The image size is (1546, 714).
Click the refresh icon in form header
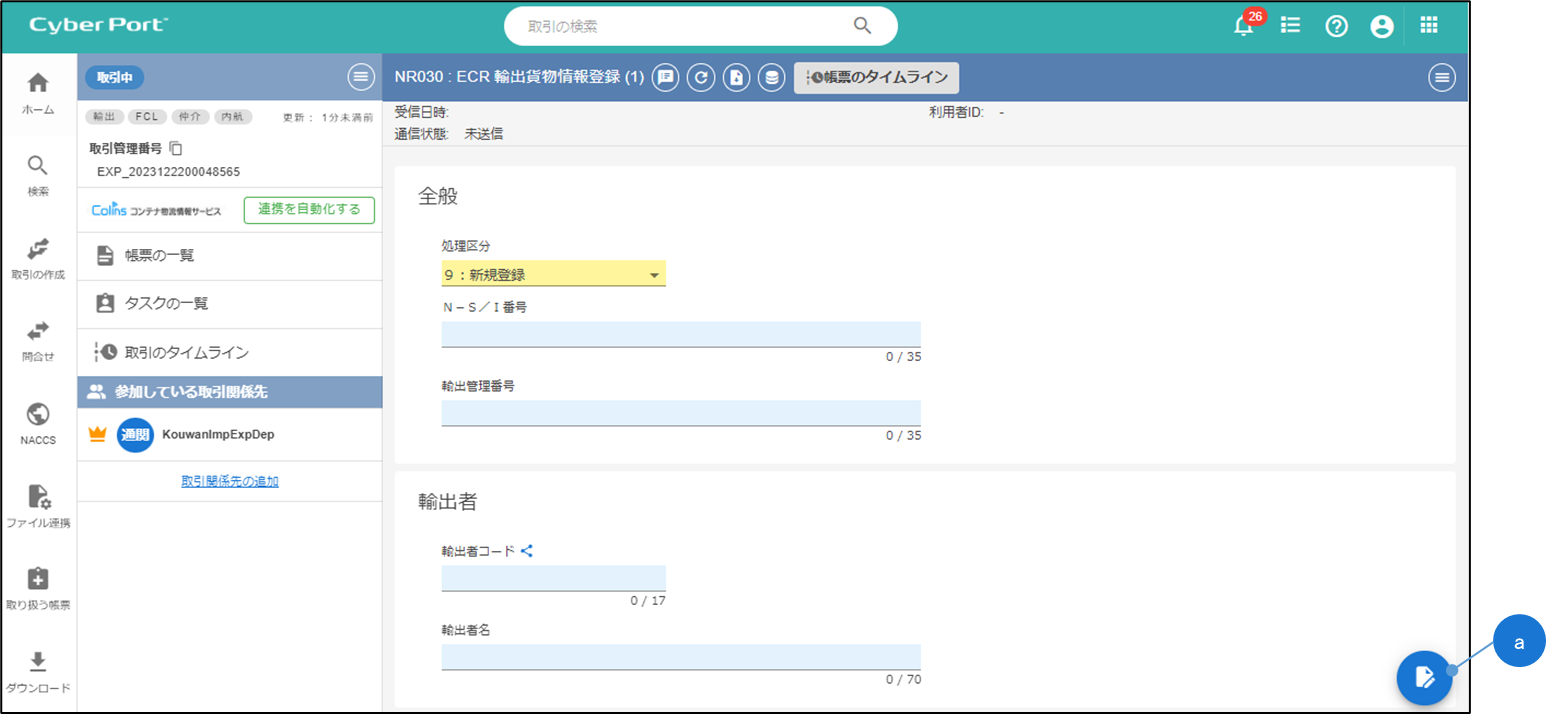click(701, 78)
